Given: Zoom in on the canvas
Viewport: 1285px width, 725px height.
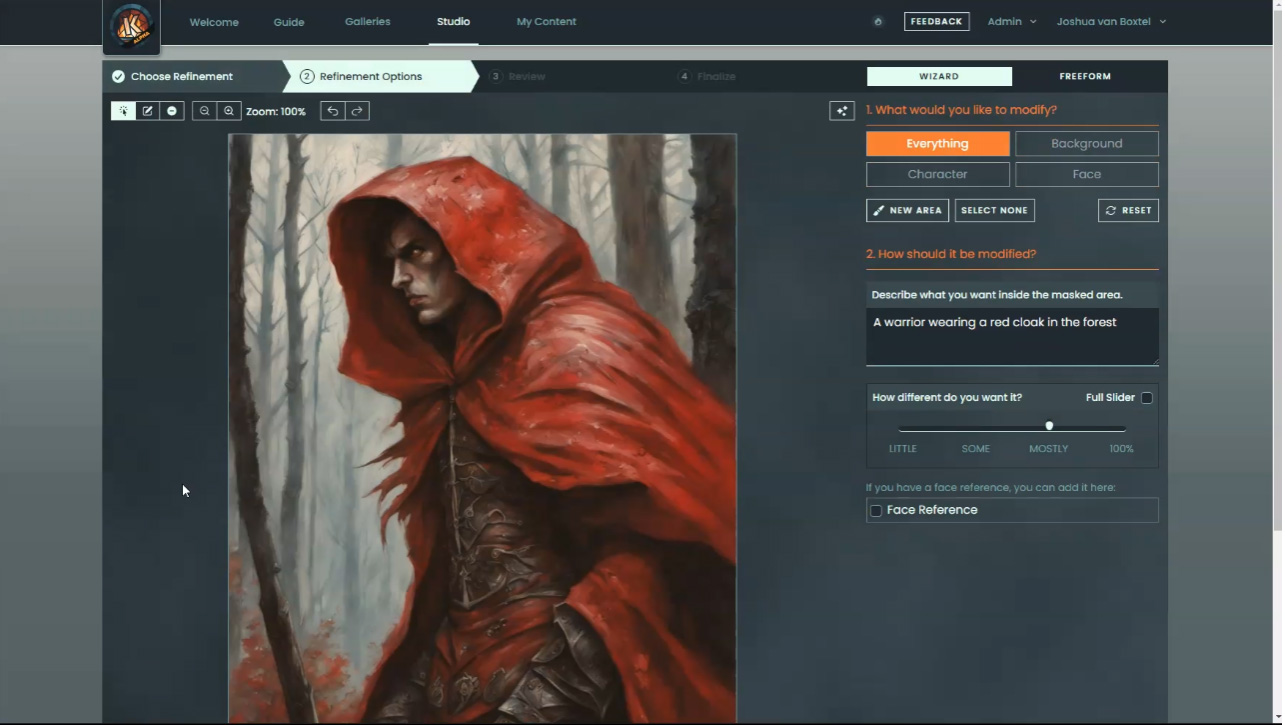Looking at the screenshot, I should click(x=229, y=111).
